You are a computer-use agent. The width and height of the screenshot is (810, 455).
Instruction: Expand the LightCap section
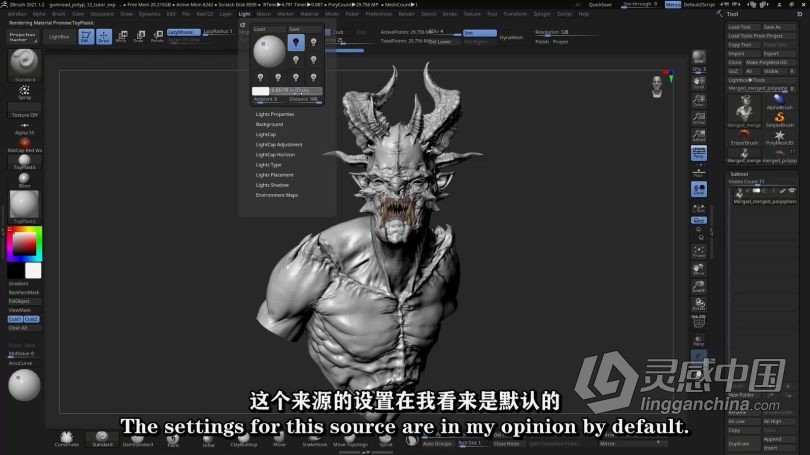266,134
